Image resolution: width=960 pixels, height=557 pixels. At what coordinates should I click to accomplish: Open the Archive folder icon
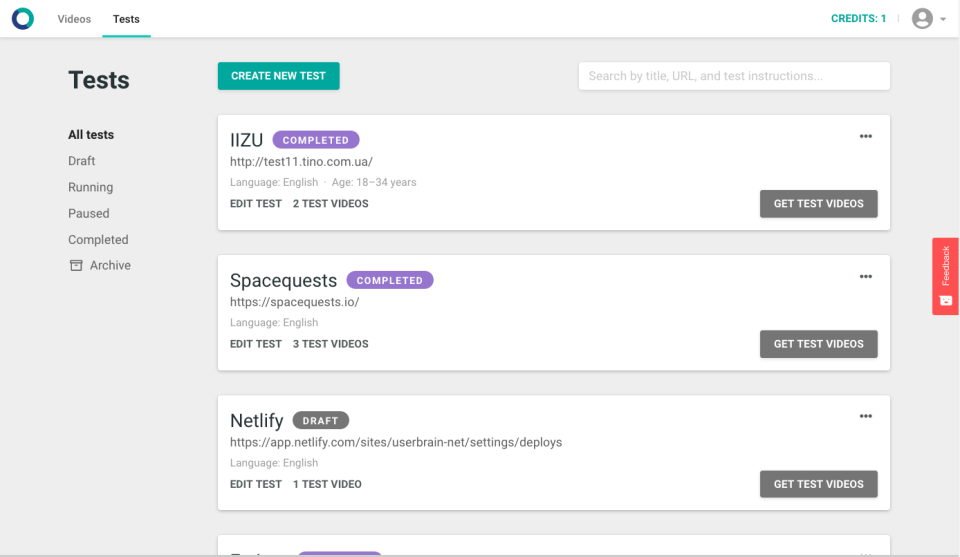(76, 265)
